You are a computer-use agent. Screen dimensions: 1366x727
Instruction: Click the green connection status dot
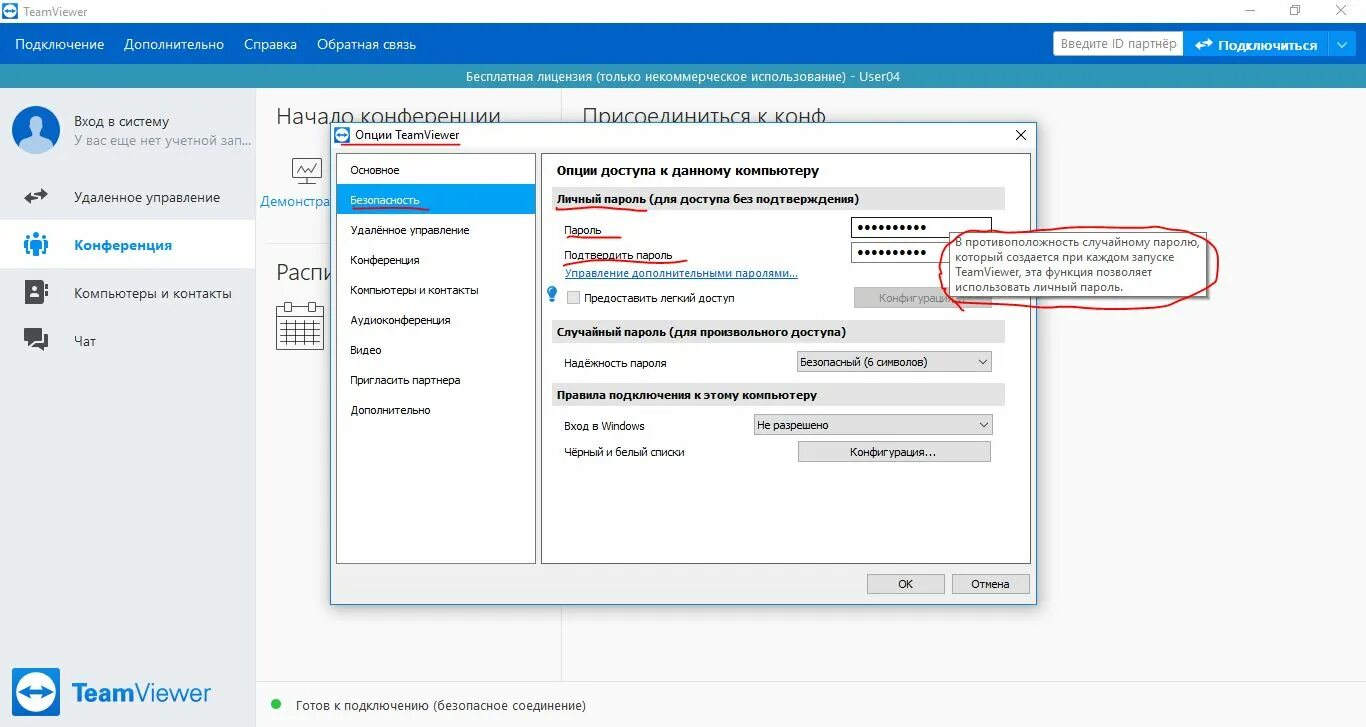[x=276, y=704]
